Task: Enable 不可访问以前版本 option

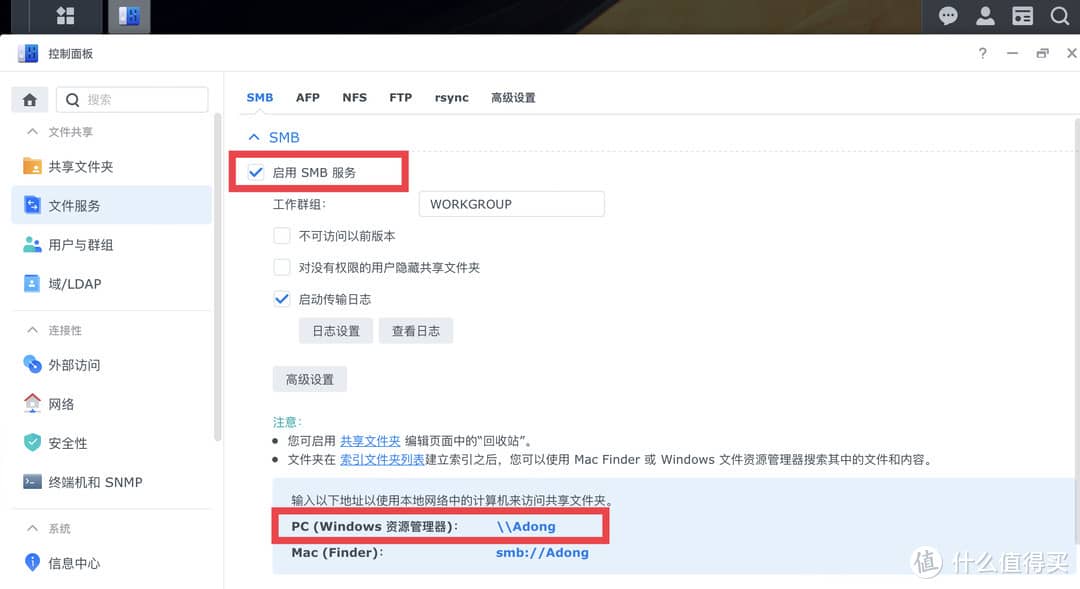Action: (281, 235)
